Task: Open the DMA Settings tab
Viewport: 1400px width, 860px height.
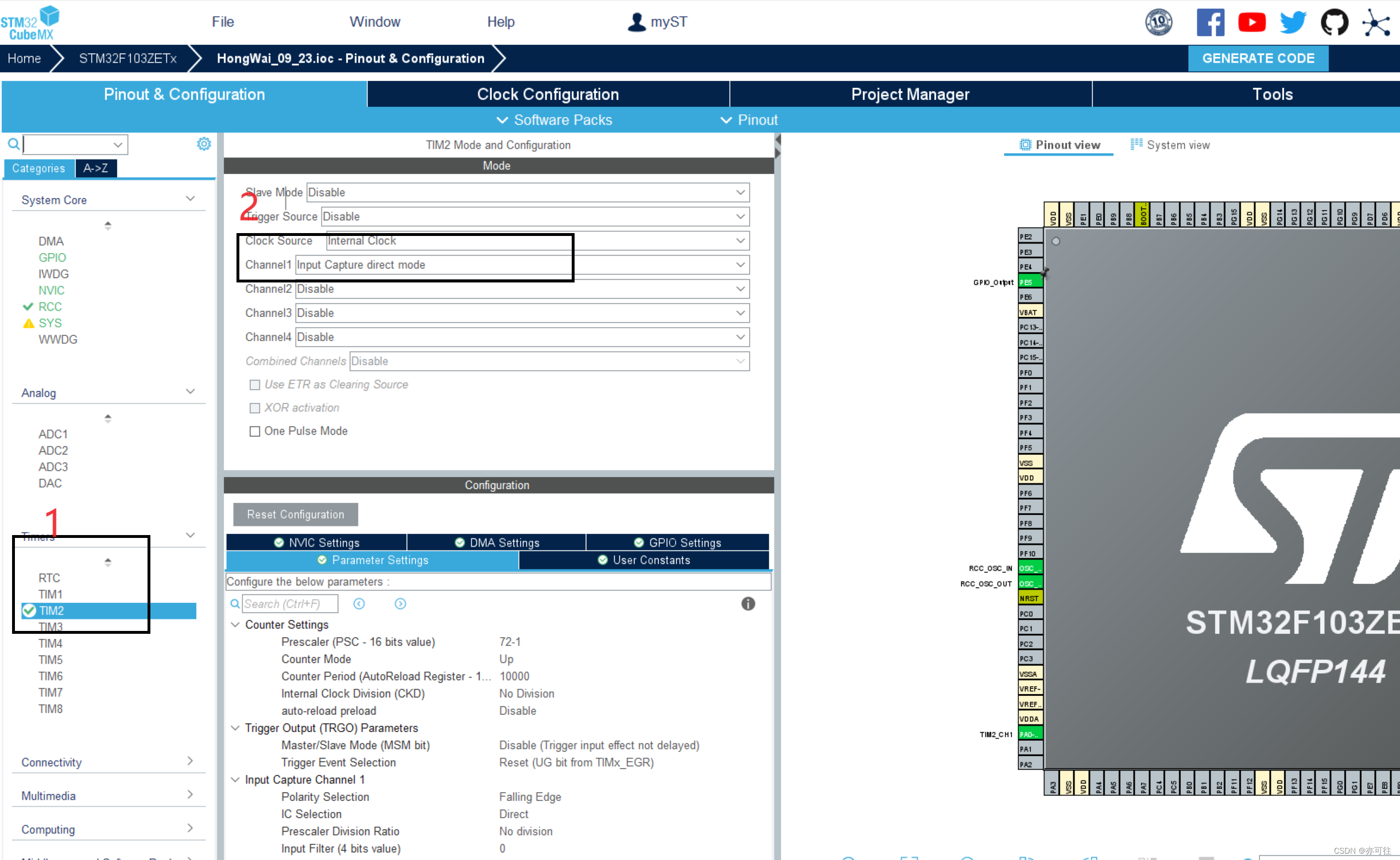Action: (x=497, y=543)
